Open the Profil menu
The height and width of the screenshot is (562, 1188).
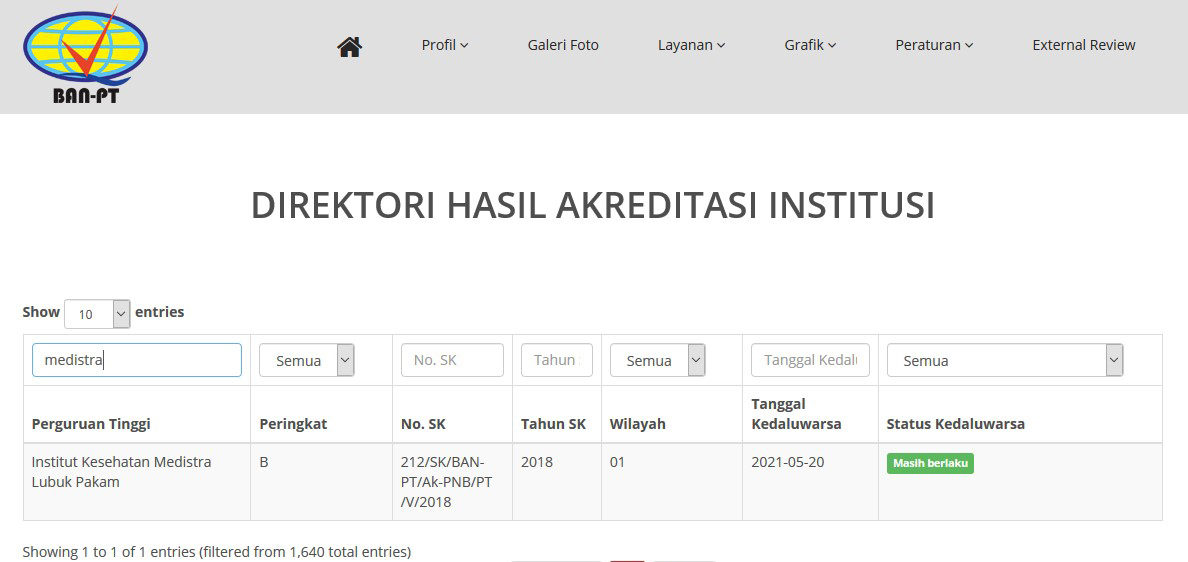(445, 45)
